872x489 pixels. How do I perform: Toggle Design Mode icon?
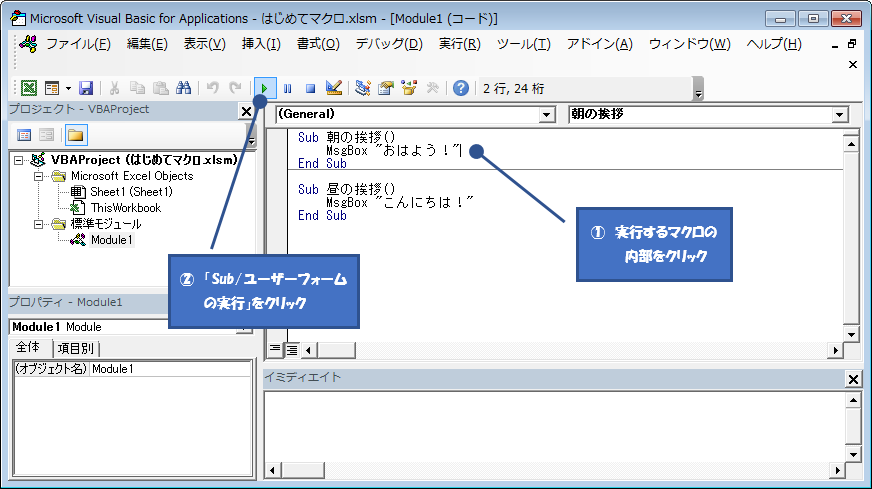coord(334,88)
